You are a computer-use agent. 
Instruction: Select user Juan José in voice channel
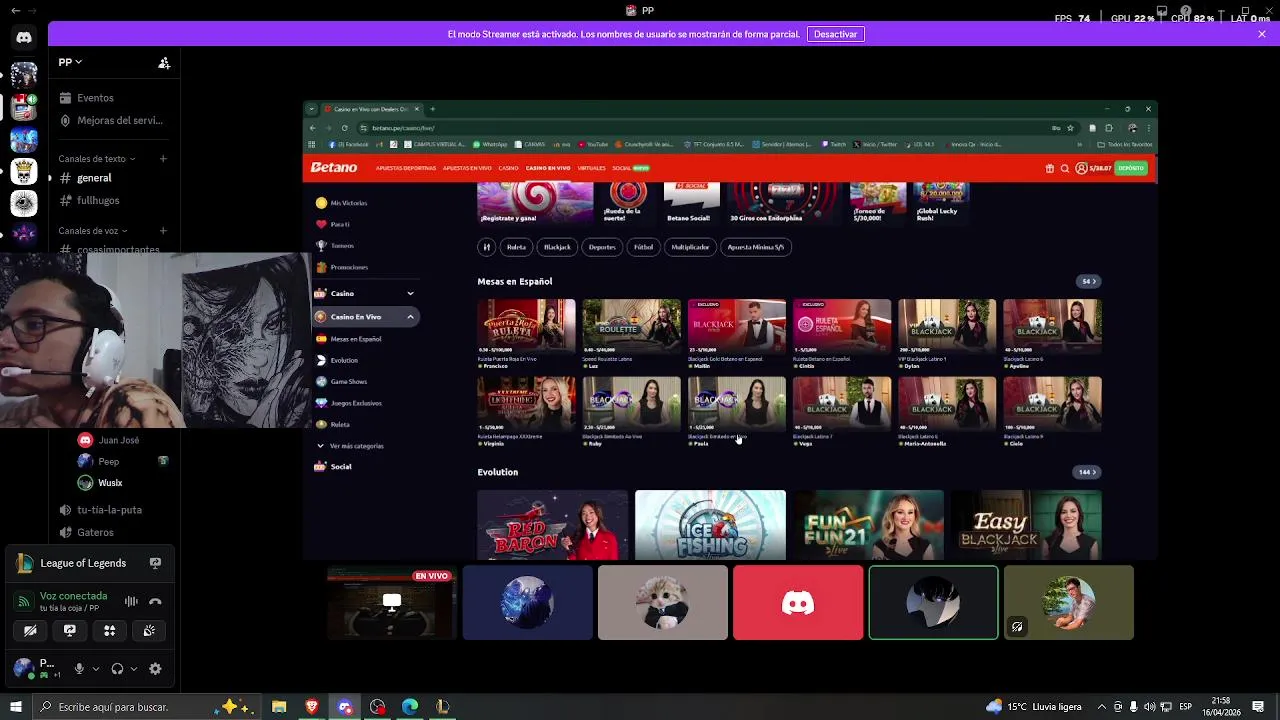[109, 440]
